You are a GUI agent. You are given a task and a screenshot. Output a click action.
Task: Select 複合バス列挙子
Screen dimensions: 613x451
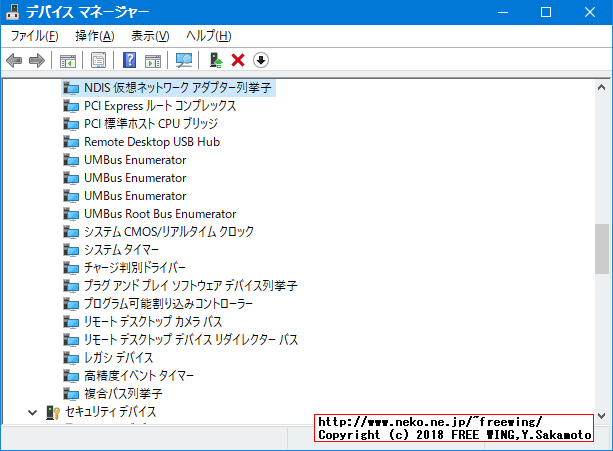[x=123, y=394]
